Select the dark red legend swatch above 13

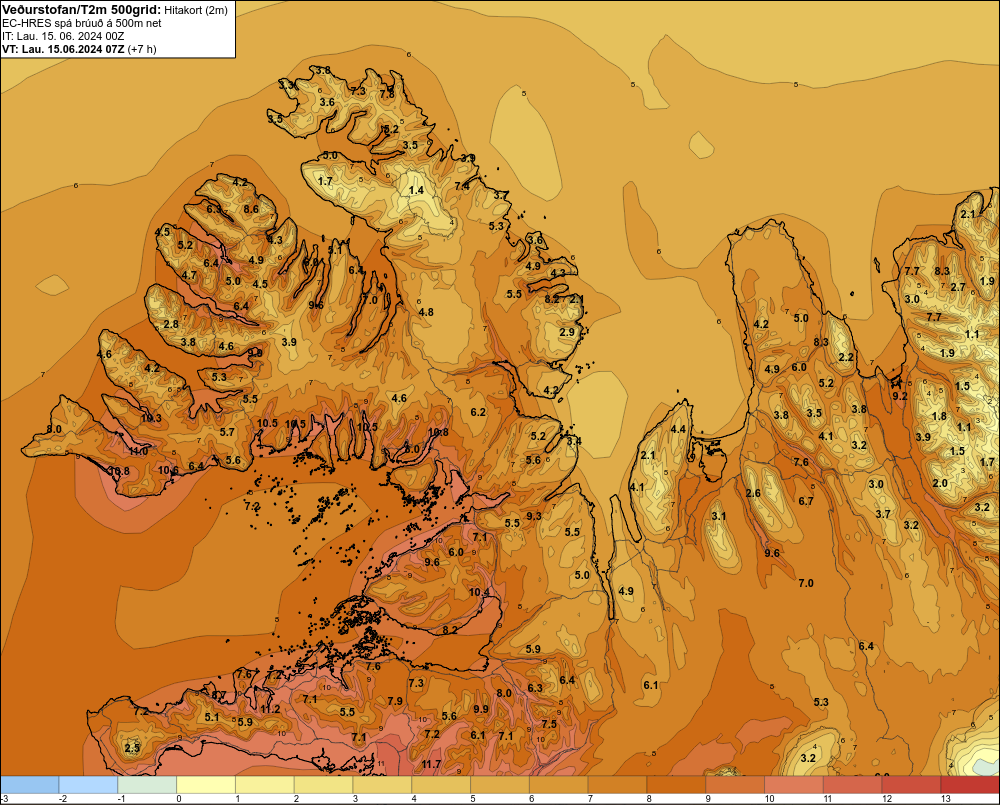click(x=970, y=785)
